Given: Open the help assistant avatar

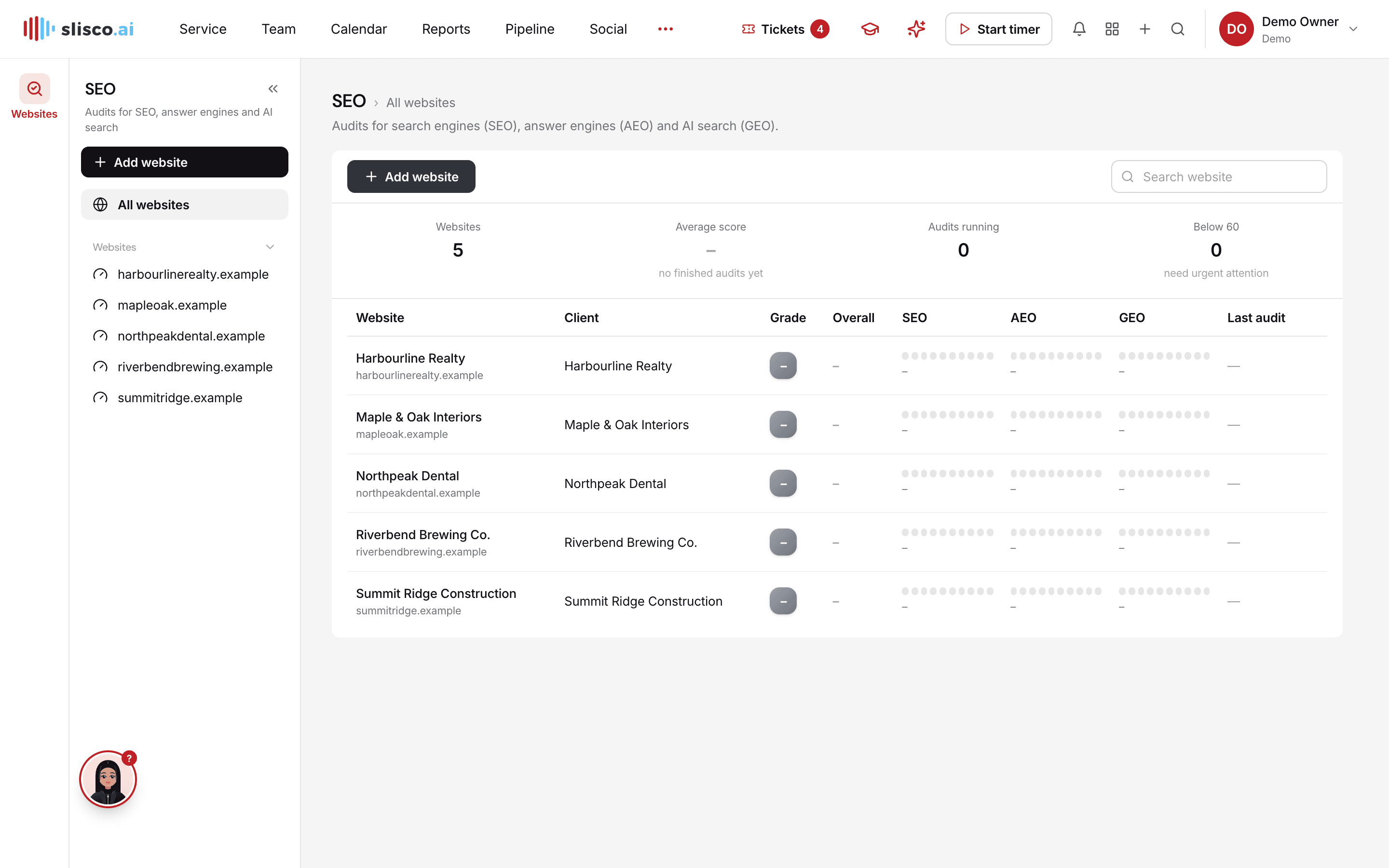Looking at the screenshot, I should pos(108,779).
